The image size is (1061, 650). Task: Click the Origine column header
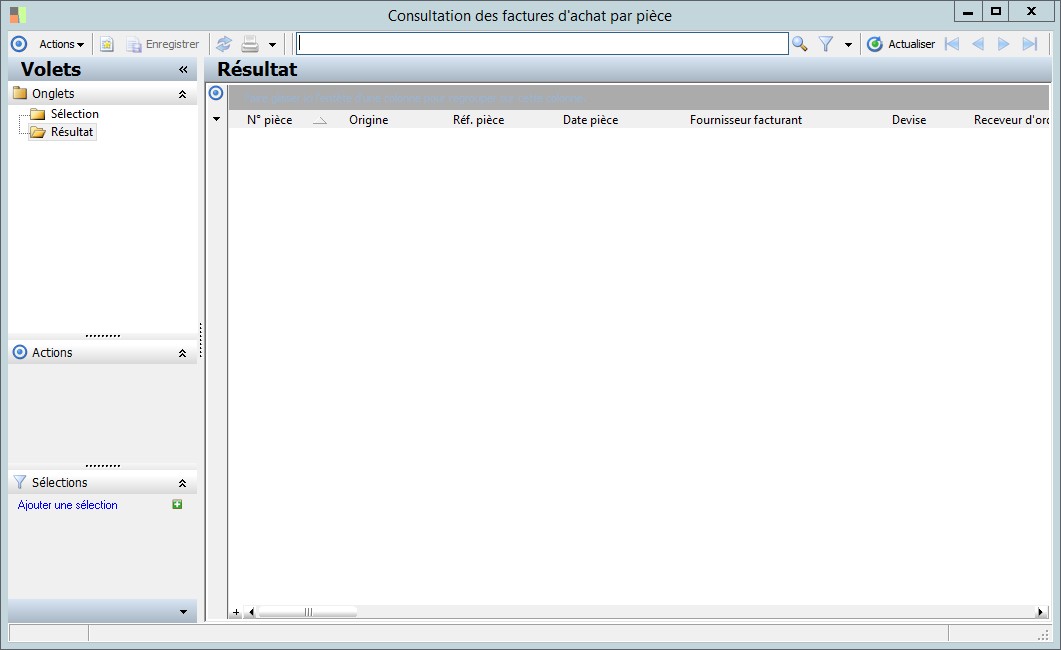[369, 120]
